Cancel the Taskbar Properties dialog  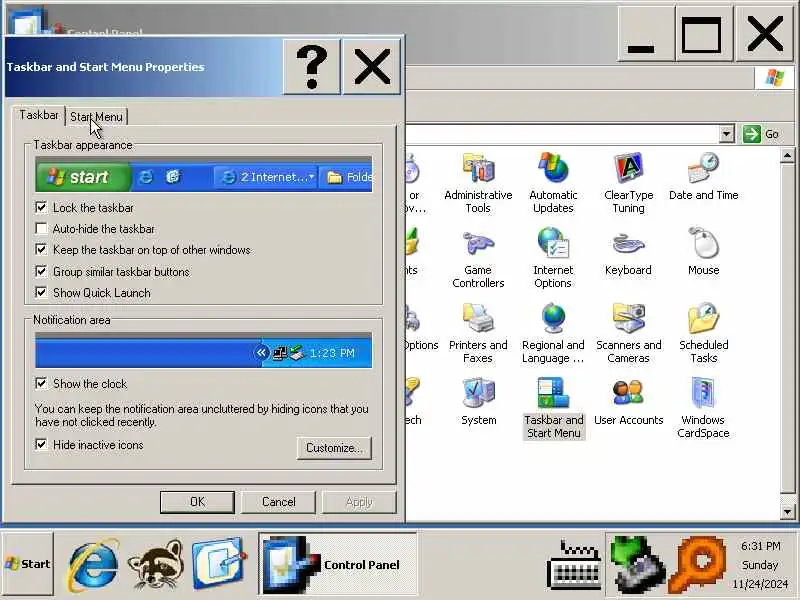(279, 502)
